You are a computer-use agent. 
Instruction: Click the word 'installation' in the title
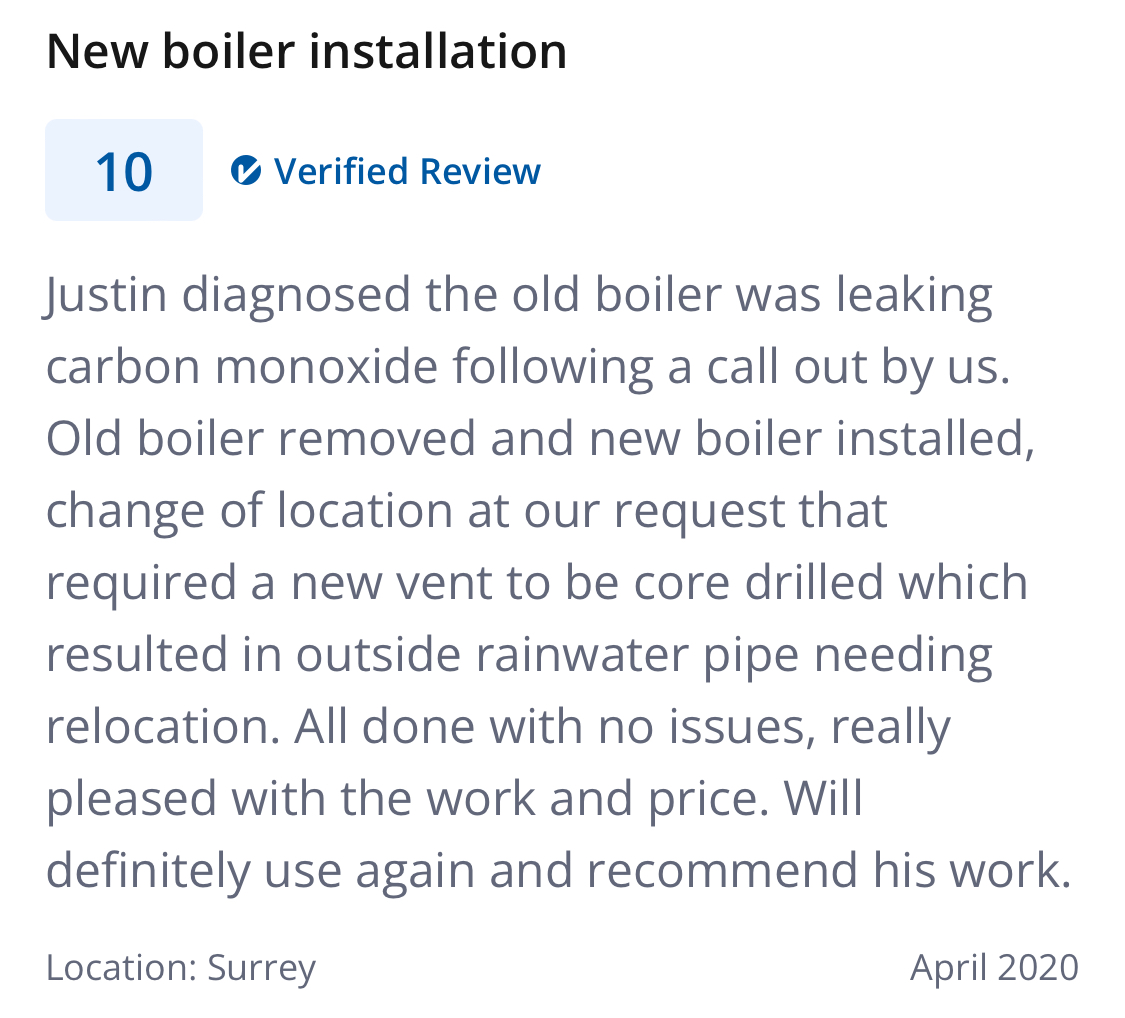click(438, 52)
